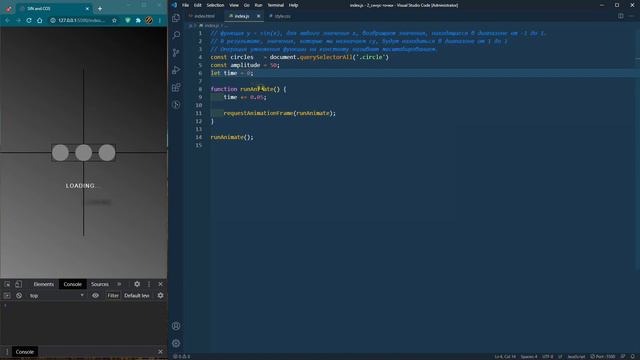Close the browser tab 'SIN and COS'
This screenshot has width=640, height=360.
[x=87, y=9]
